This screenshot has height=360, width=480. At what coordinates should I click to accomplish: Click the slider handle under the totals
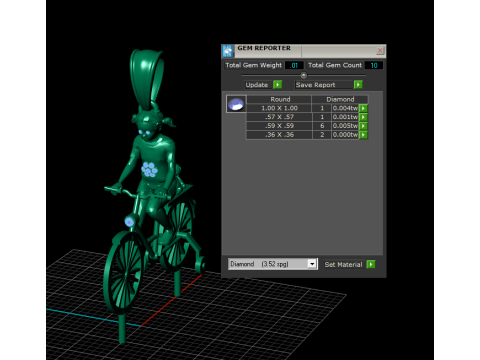pyautogui.click(x=303, y=75)
